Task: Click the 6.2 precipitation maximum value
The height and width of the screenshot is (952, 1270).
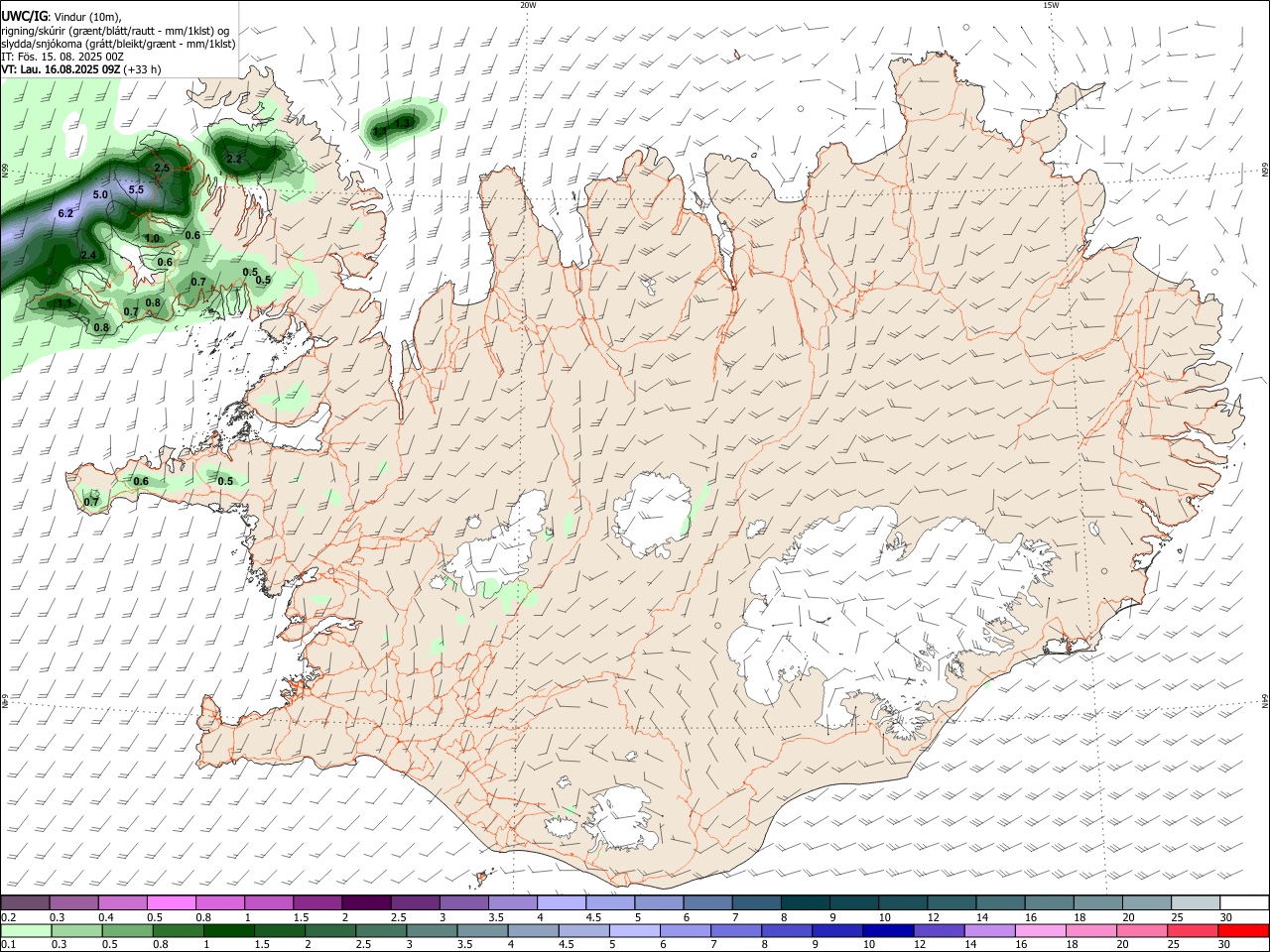Action: [66, 213]
